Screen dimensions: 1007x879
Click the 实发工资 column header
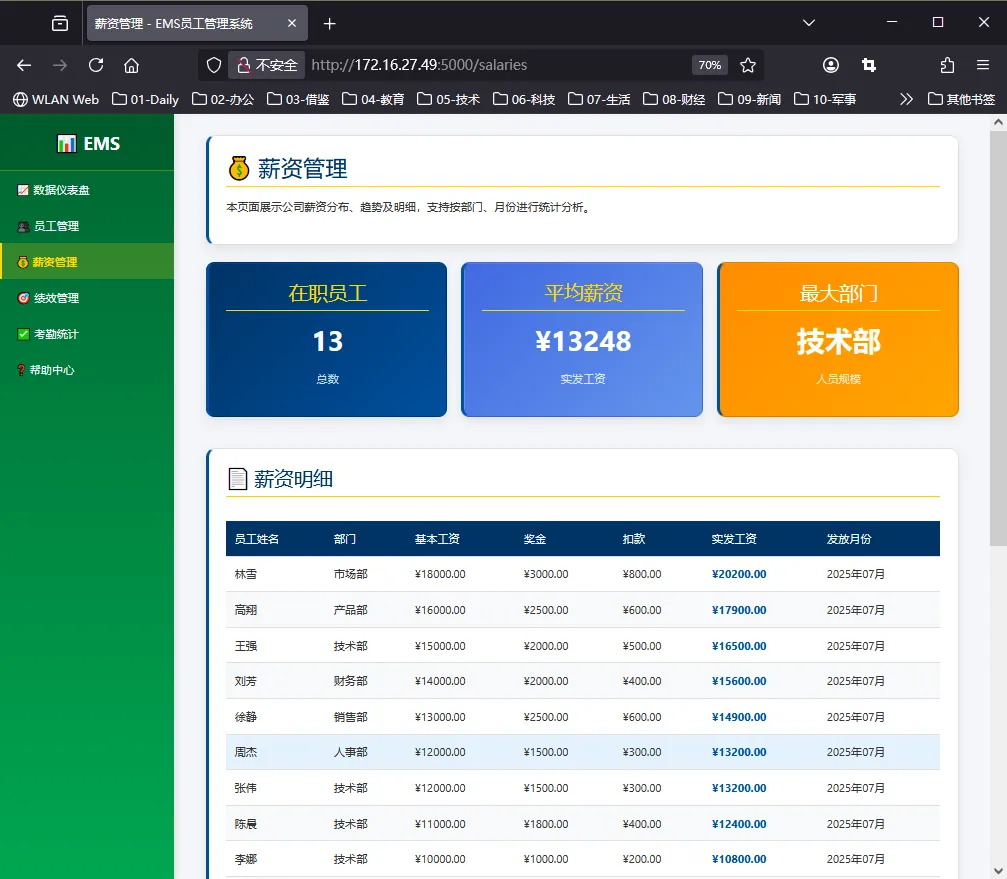733,539
